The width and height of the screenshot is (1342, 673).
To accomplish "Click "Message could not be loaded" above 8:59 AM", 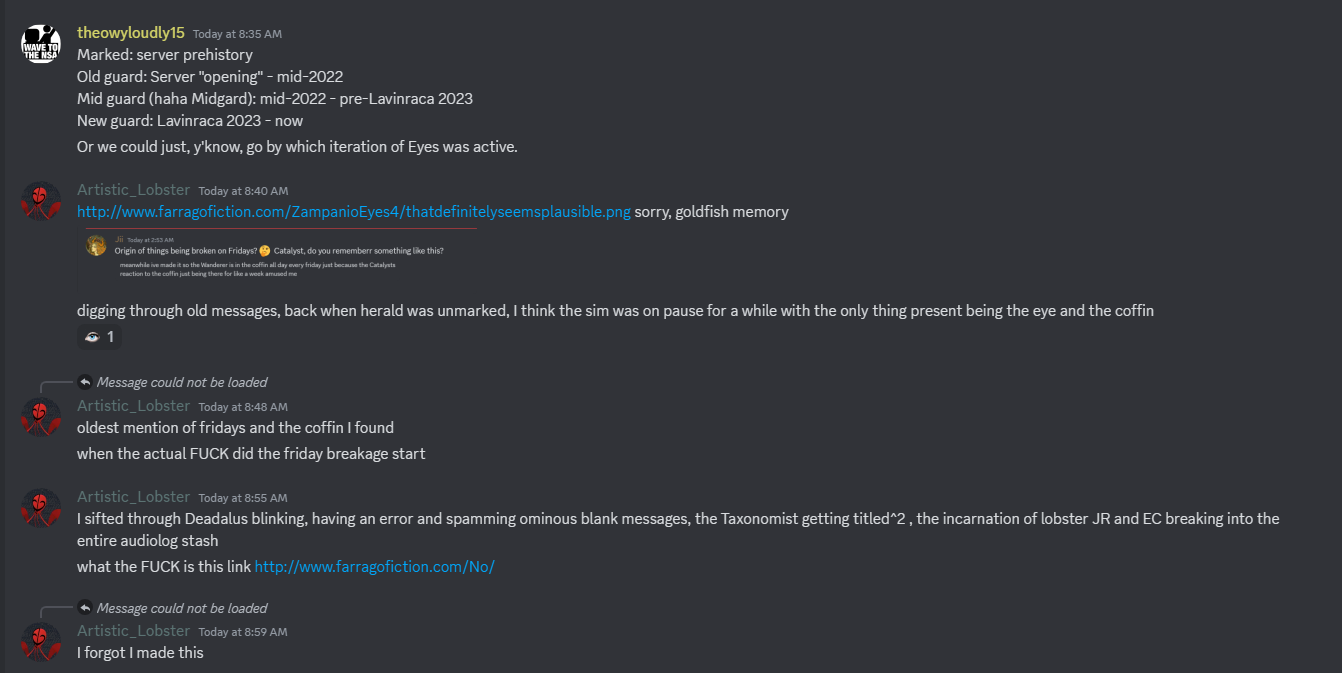I will coord(182,608).
